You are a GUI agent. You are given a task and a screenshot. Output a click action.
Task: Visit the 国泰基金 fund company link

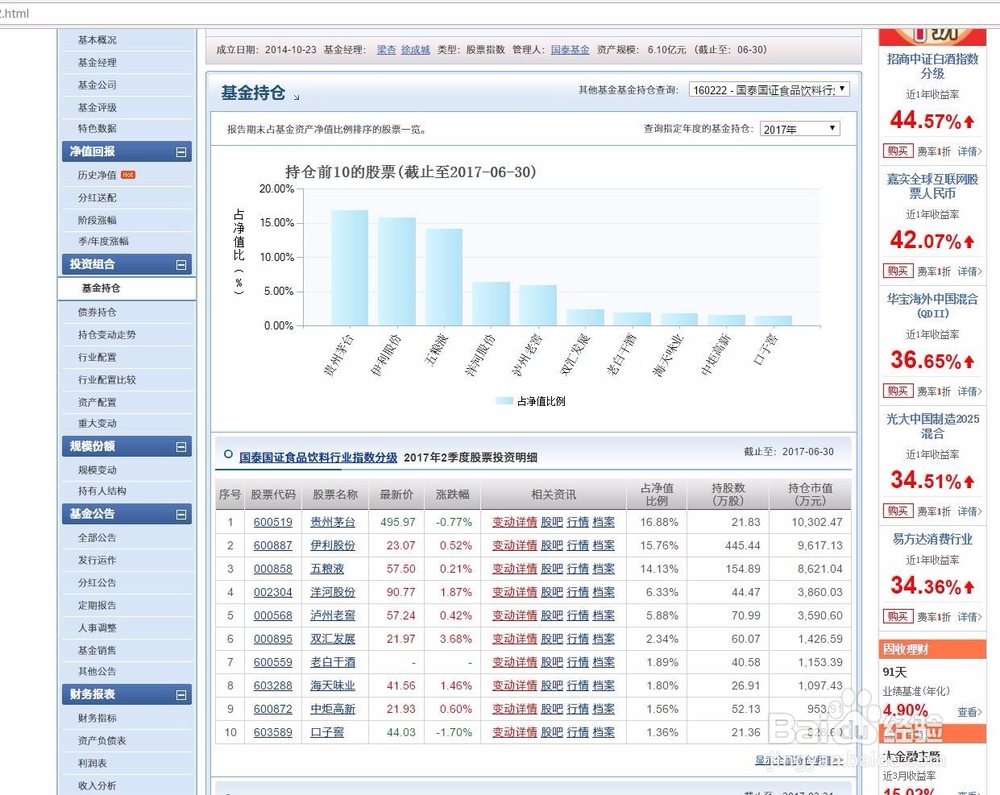[x=570, y=47]
